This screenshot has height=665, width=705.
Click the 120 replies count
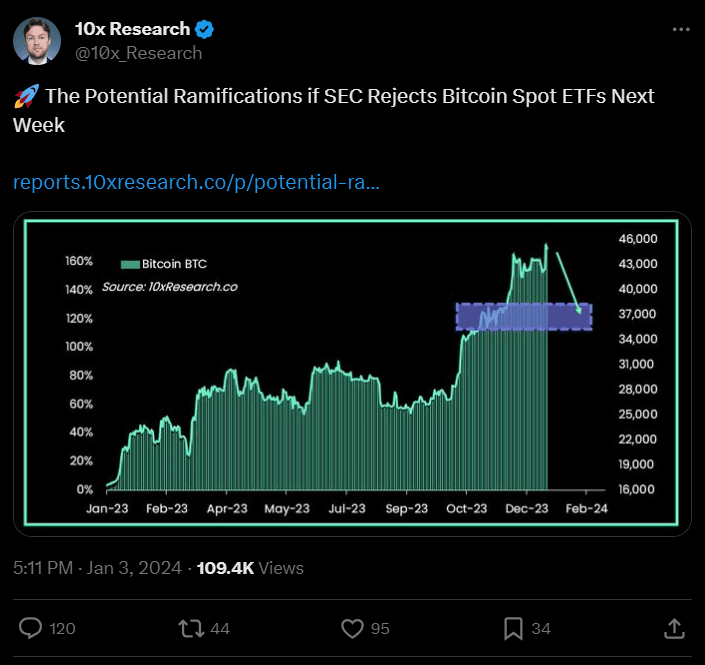click(62, 628)
